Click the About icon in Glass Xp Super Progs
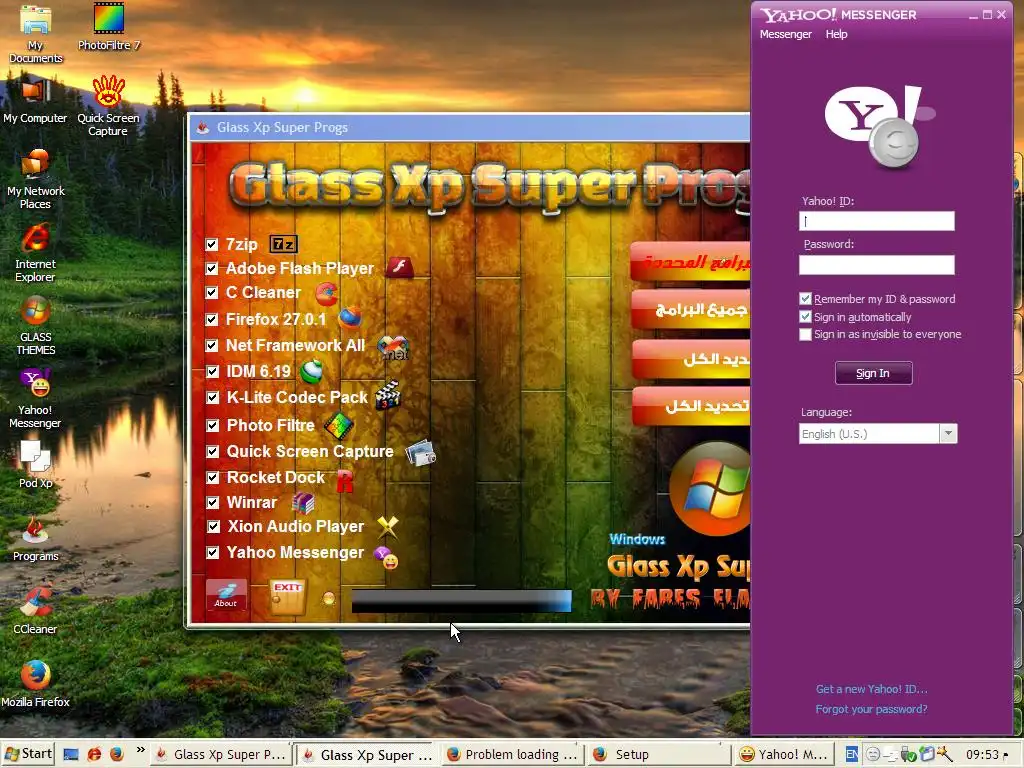Image resolution: width=1024 pixels, height=768 pixels. tap(226, 595)
